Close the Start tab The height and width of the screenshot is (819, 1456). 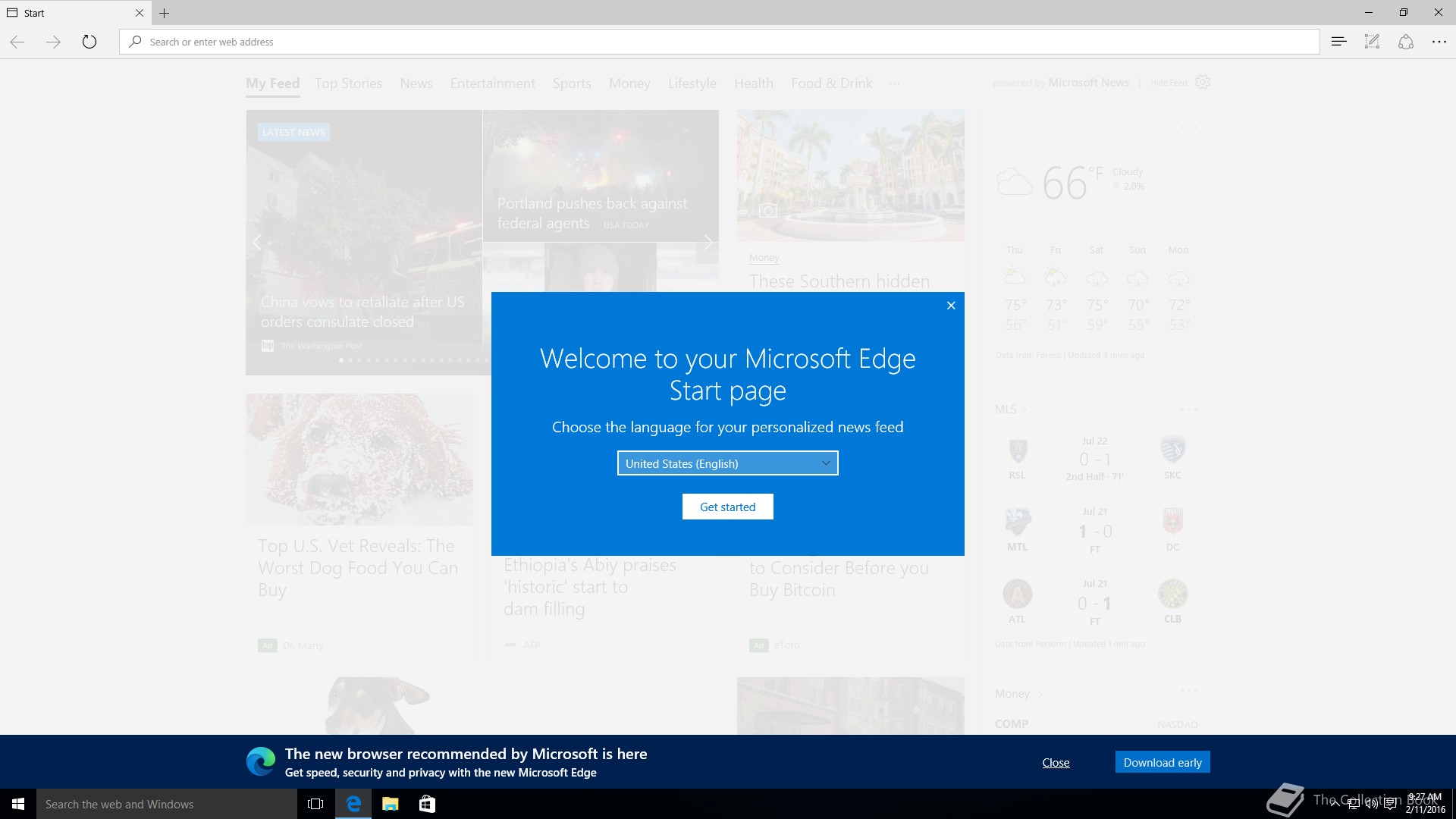(139, 13)
